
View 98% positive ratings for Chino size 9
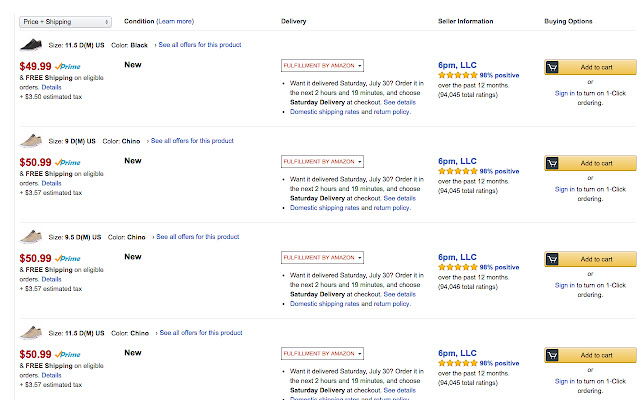coord(499,171)
